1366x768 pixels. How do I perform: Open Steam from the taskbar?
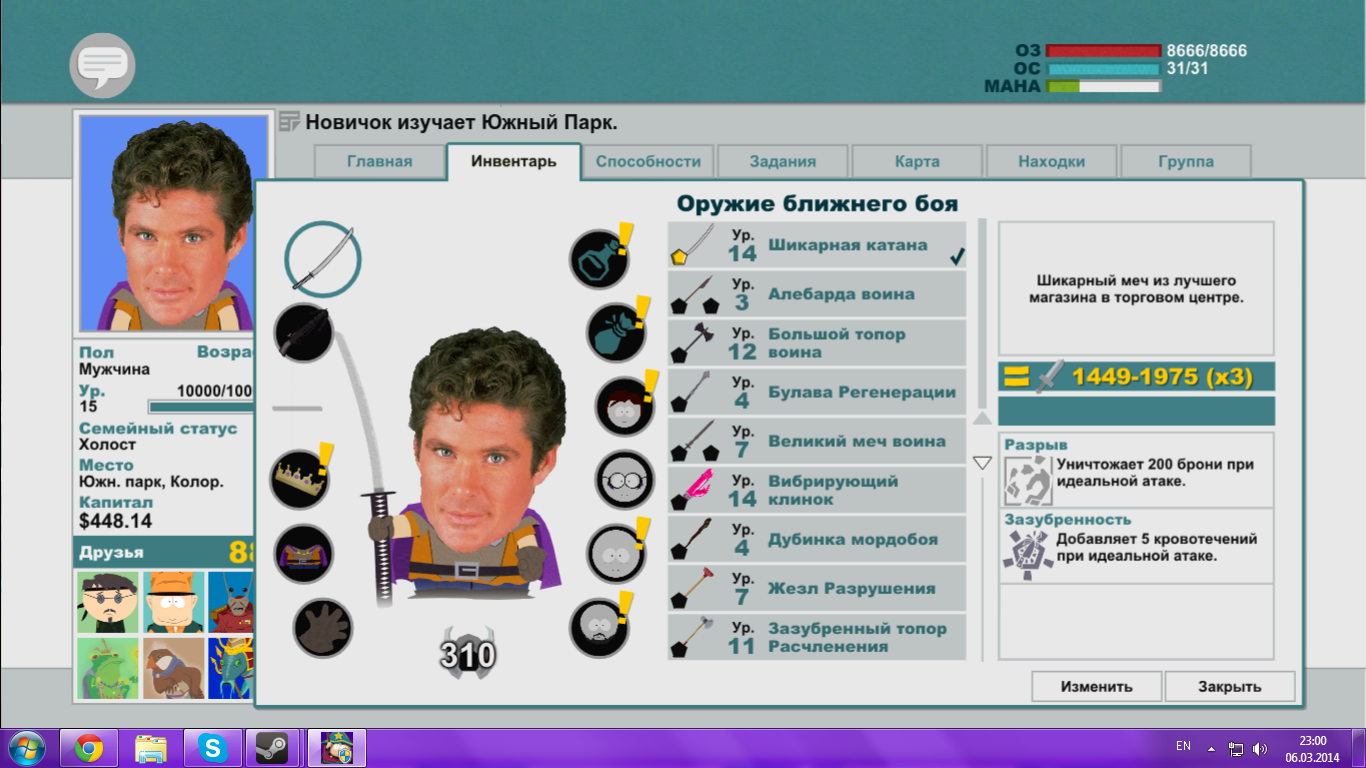pyautogui.click(x=272, y=748)
